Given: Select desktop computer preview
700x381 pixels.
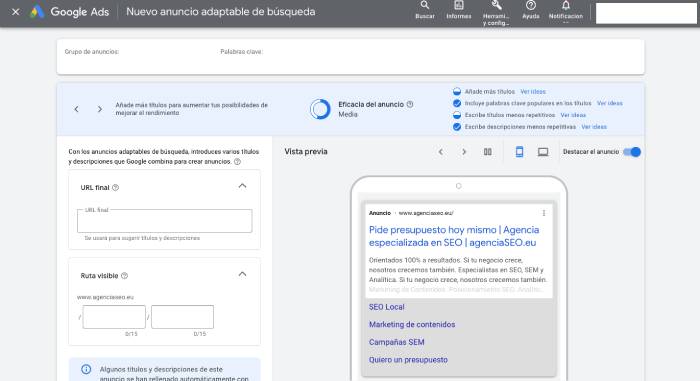Looking at the screenshot, I should point(543,152).
